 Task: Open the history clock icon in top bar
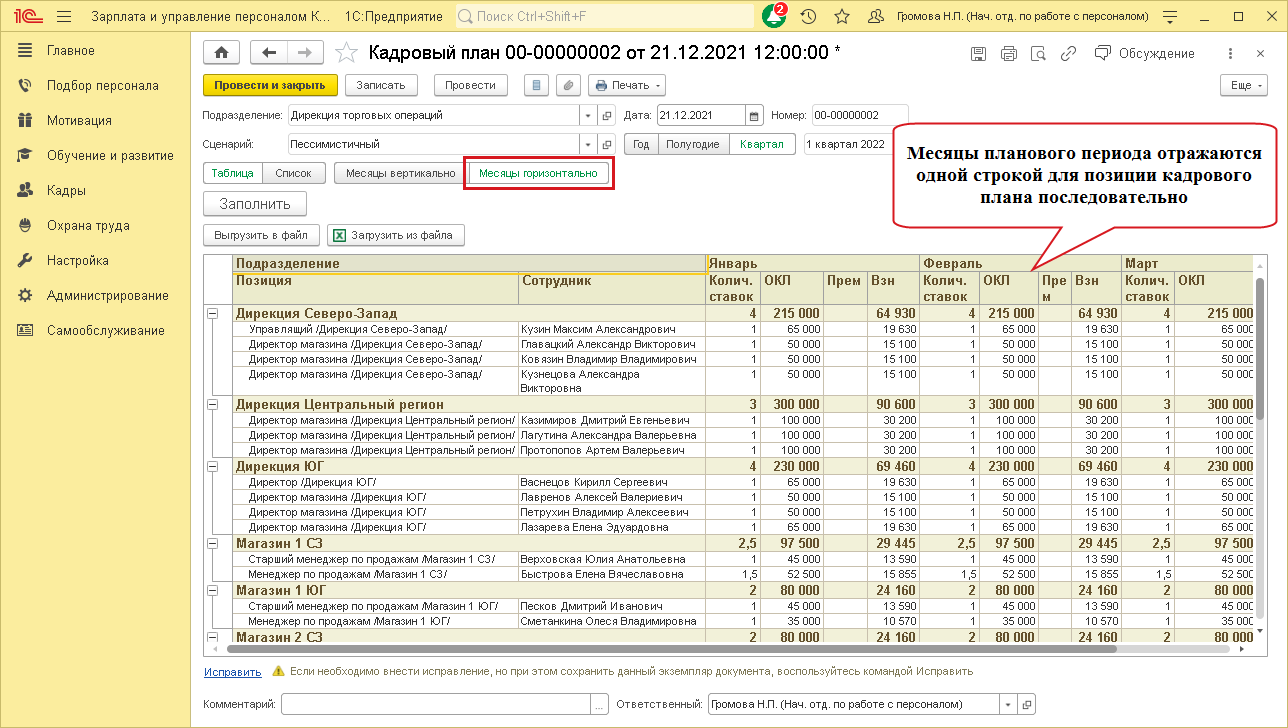tap(808, 17)
